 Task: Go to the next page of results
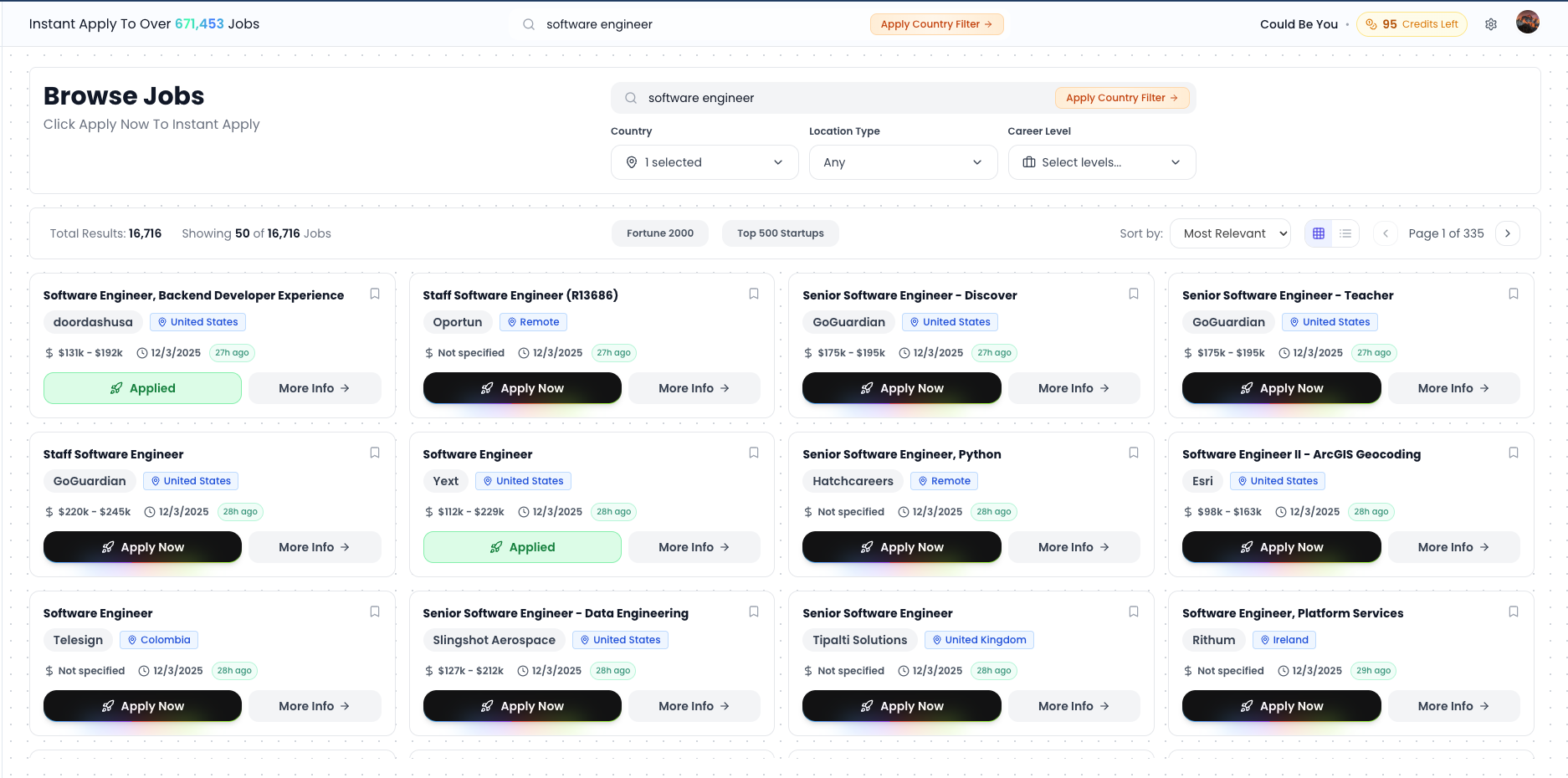coord(1508,233)
